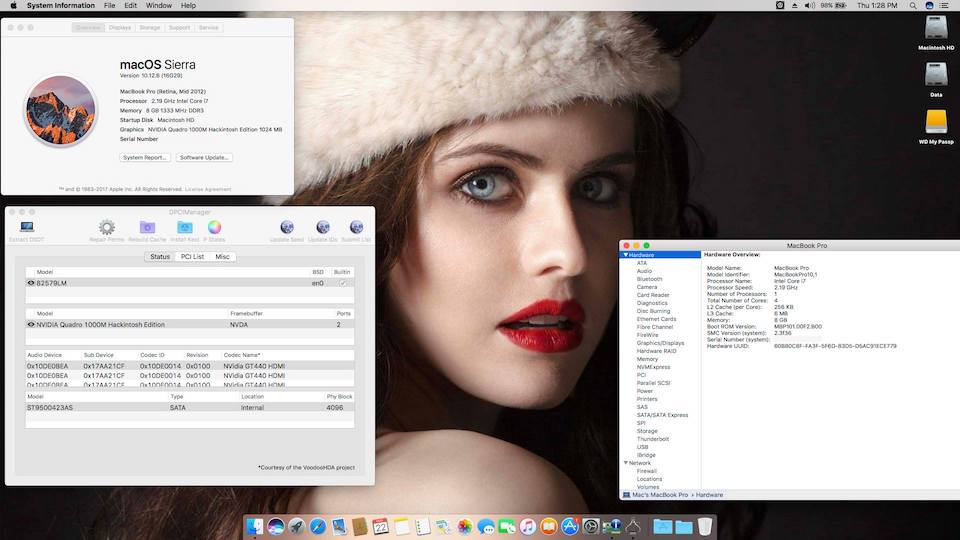Select Graphics/Displays in the hardware sidebar
The image size is (960, 540).
[x=660, y=343]
